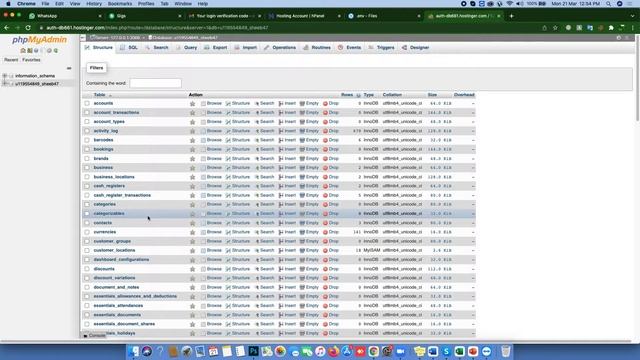Viewport: 640px width, 360px height.
Task: Favorite the accounts table star icon
Action: pyautogui.click(x=192, y=104)
